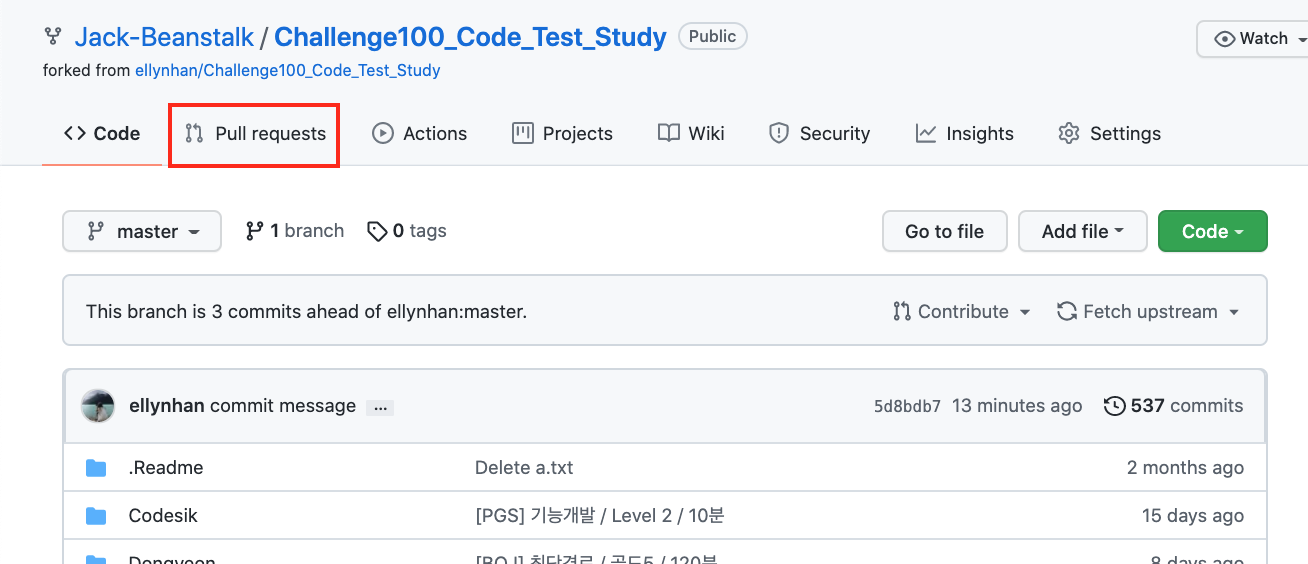Open the "[PGS] 기능개발 / Level 2 / 10분" commit

(x=600, y=516)
